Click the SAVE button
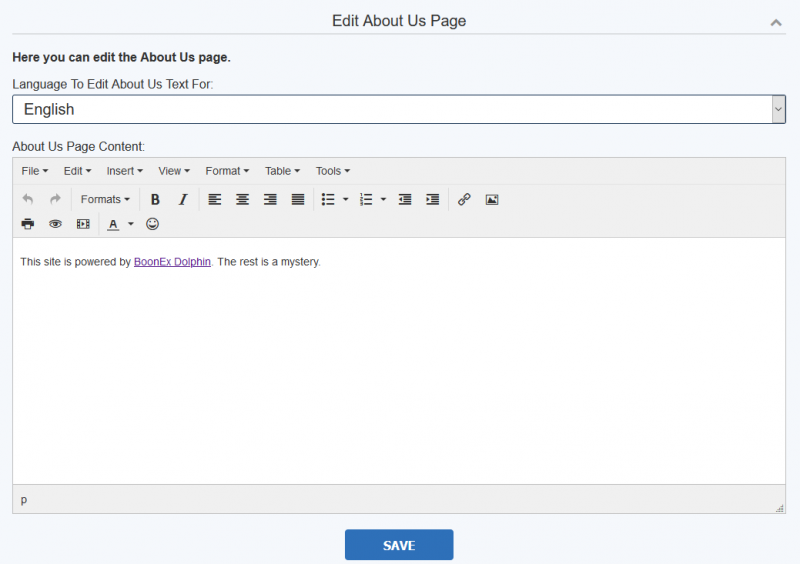 tap(399, 545)
